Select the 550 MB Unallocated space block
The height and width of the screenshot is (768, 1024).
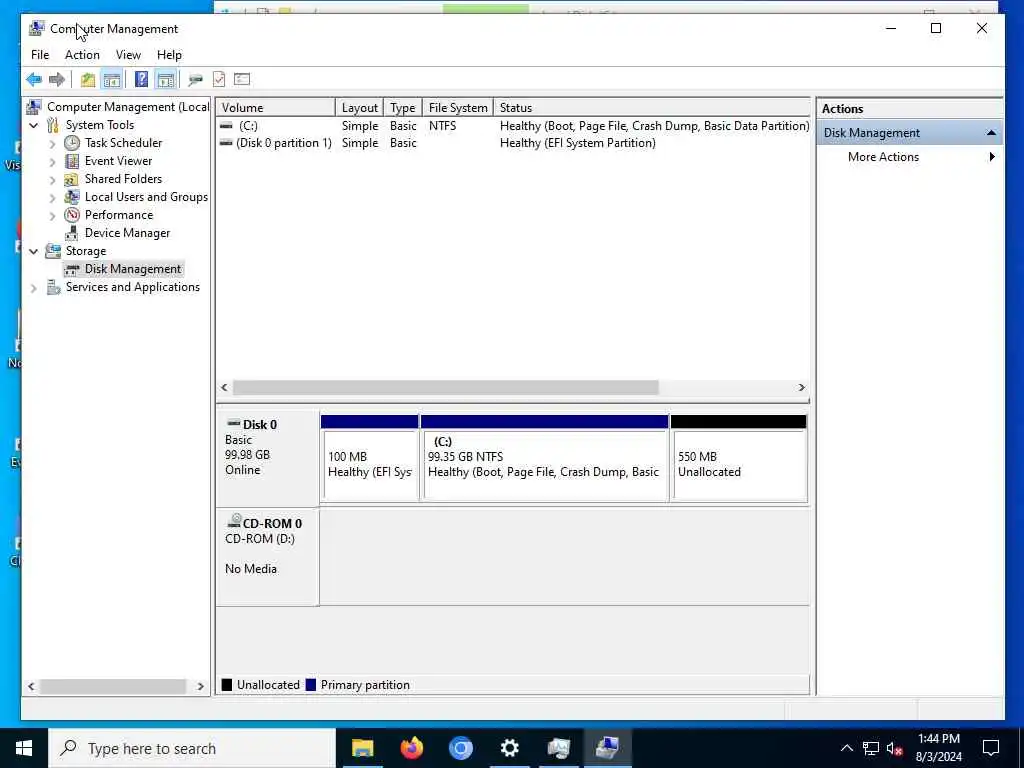point(739,459)
